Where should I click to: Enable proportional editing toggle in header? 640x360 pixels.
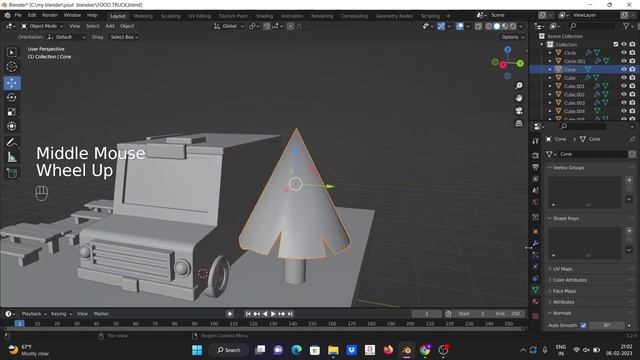(291, 27)
